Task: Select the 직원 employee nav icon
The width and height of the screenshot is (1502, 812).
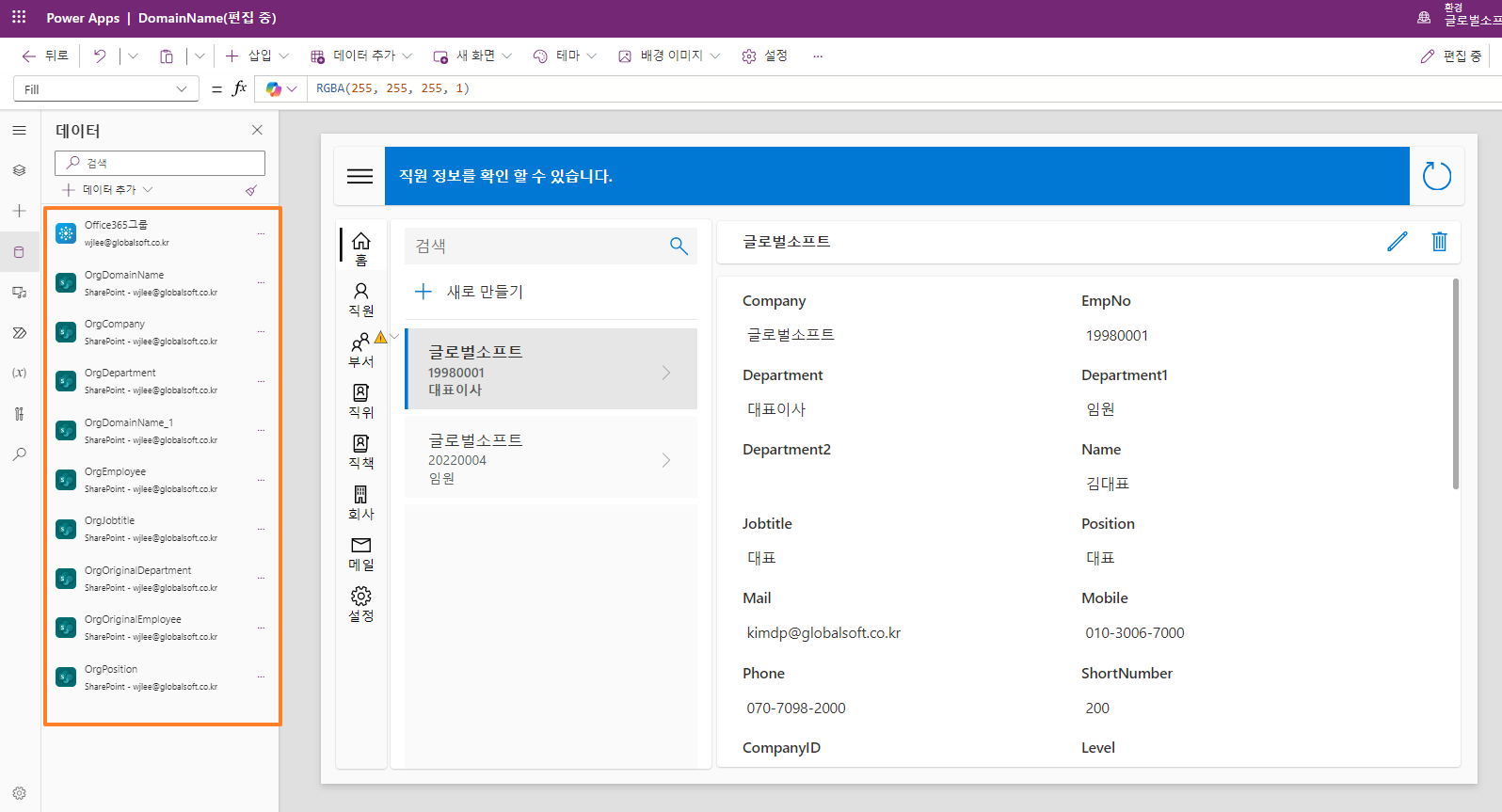Action: tap(361, 299)
